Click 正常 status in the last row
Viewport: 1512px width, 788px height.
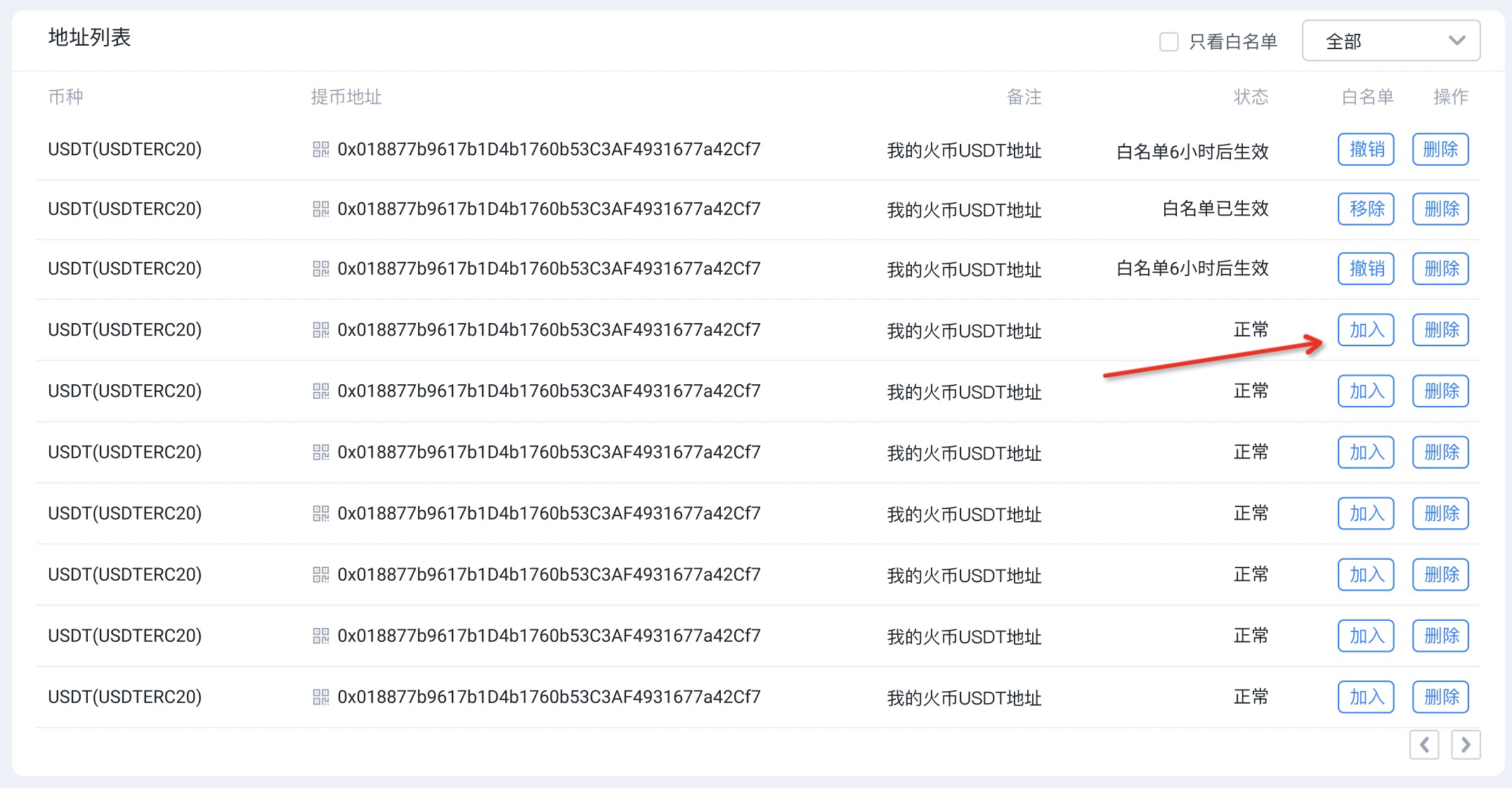point(1251,697)
